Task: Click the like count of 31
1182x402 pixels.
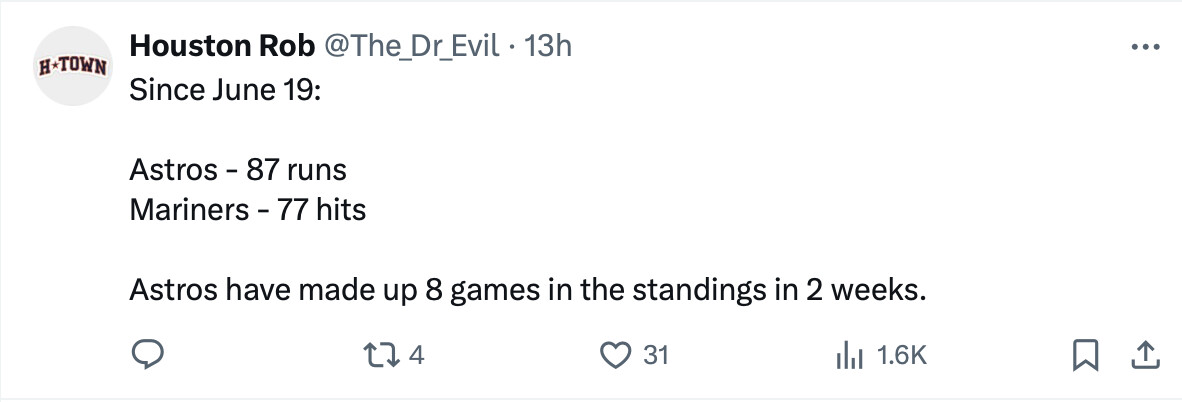Action: click(x=655, y=355)
